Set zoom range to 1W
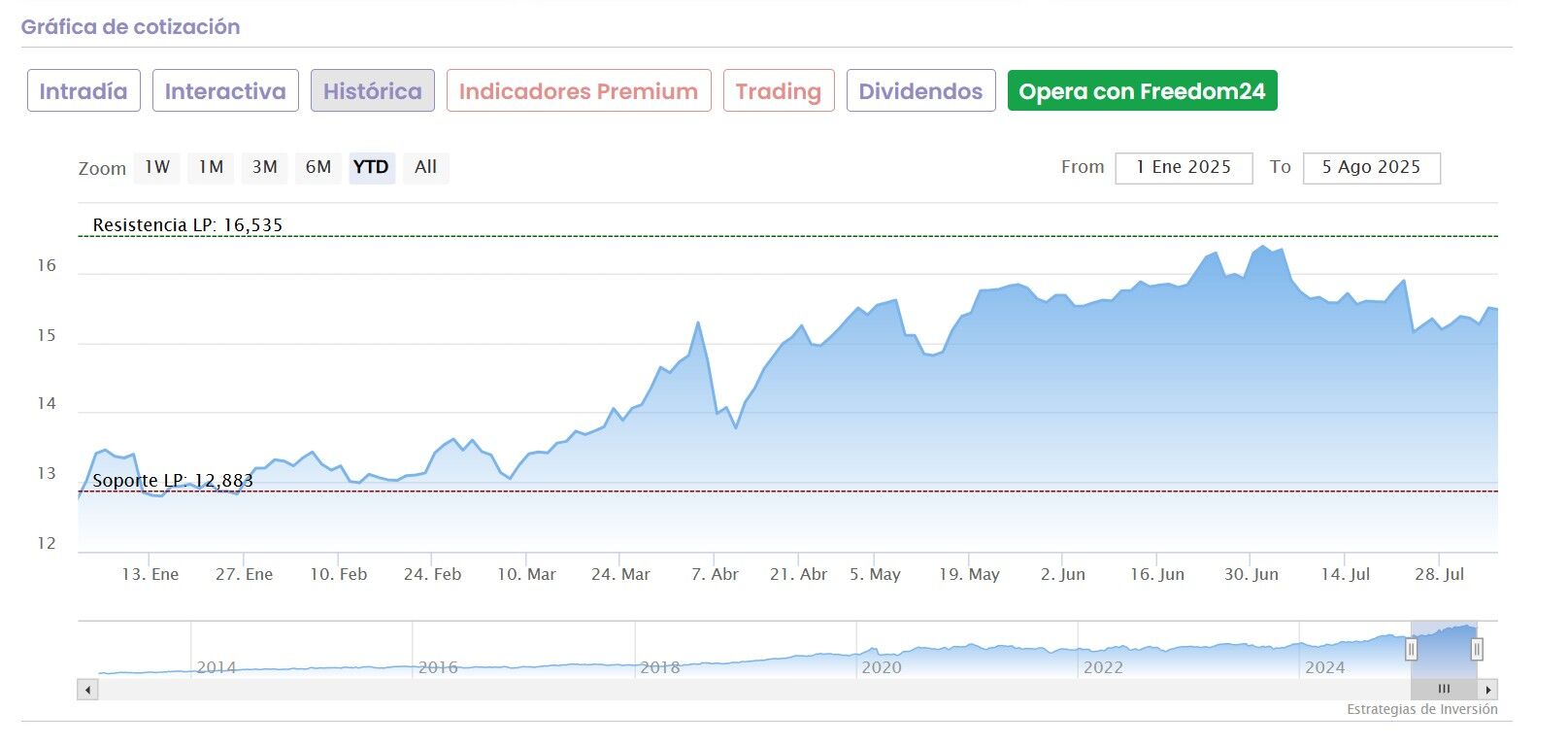 coord(157,167)
